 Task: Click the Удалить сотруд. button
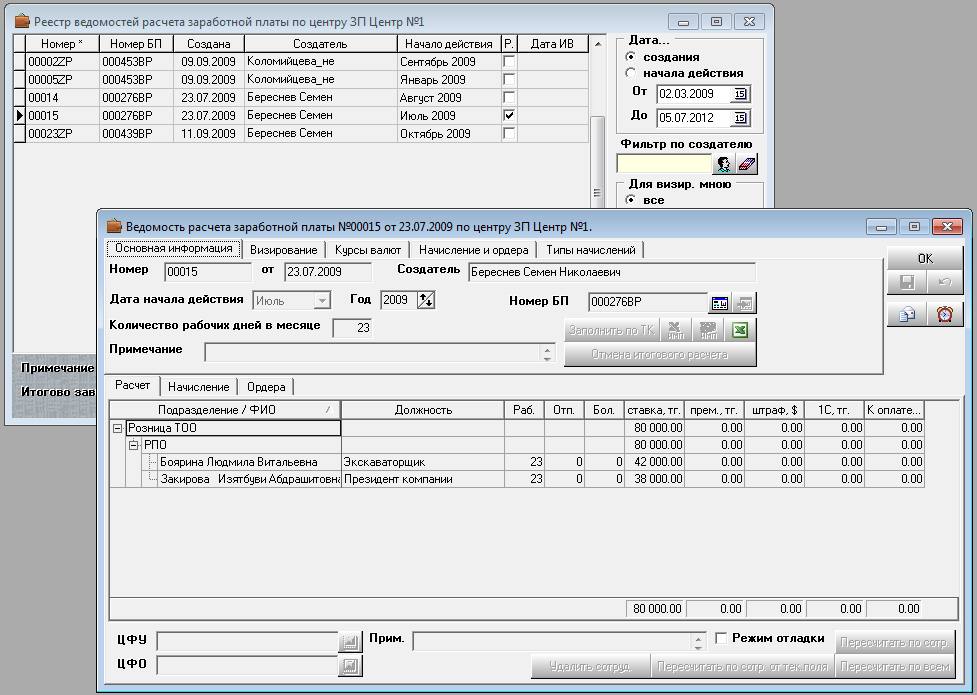point(590,666)
